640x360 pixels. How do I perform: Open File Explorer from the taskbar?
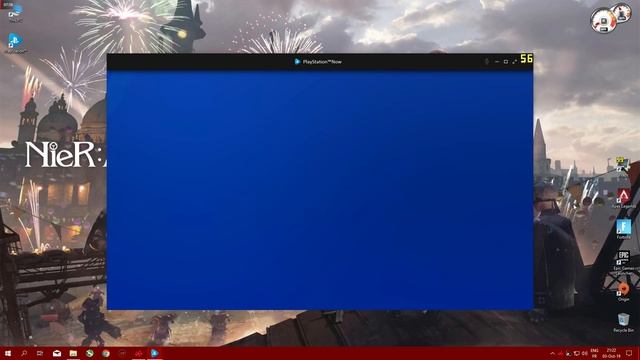(73, 353)
